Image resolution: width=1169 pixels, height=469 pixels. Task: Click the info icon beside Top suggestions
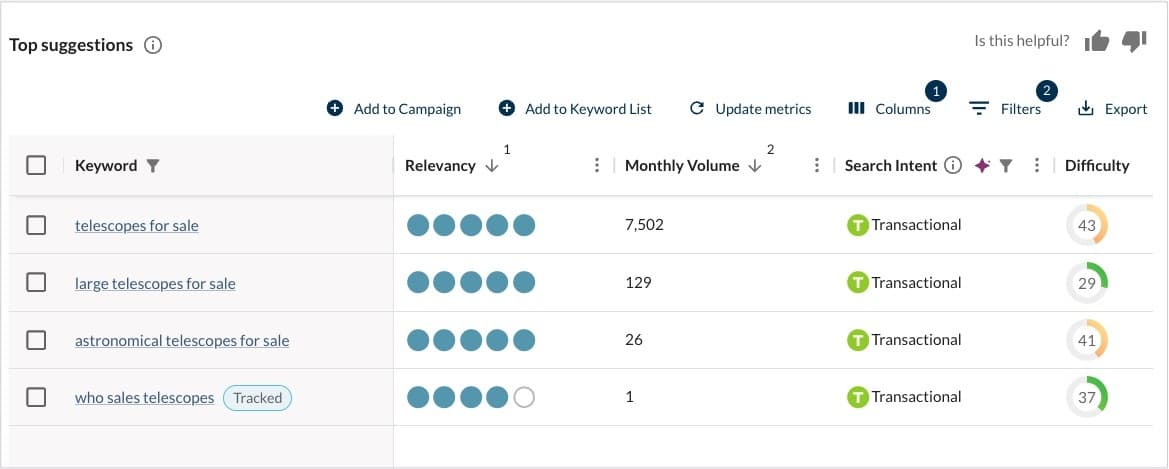tap(153, 45)
